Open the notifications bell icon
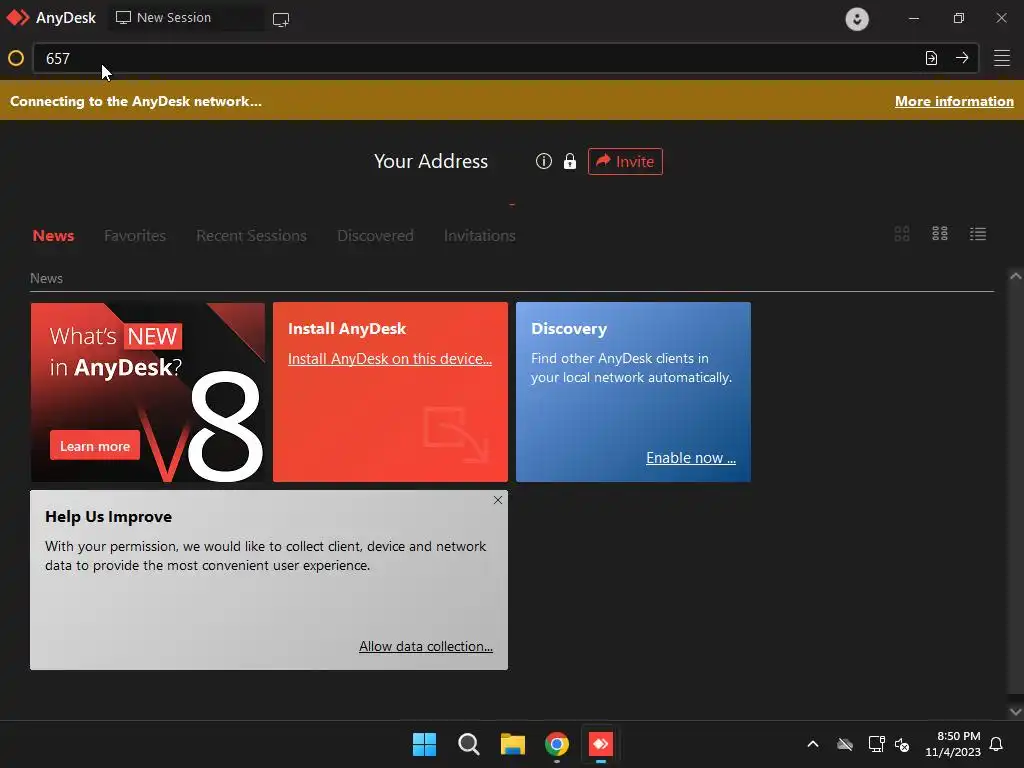1024x768 pixels. [x=997, y=744]
